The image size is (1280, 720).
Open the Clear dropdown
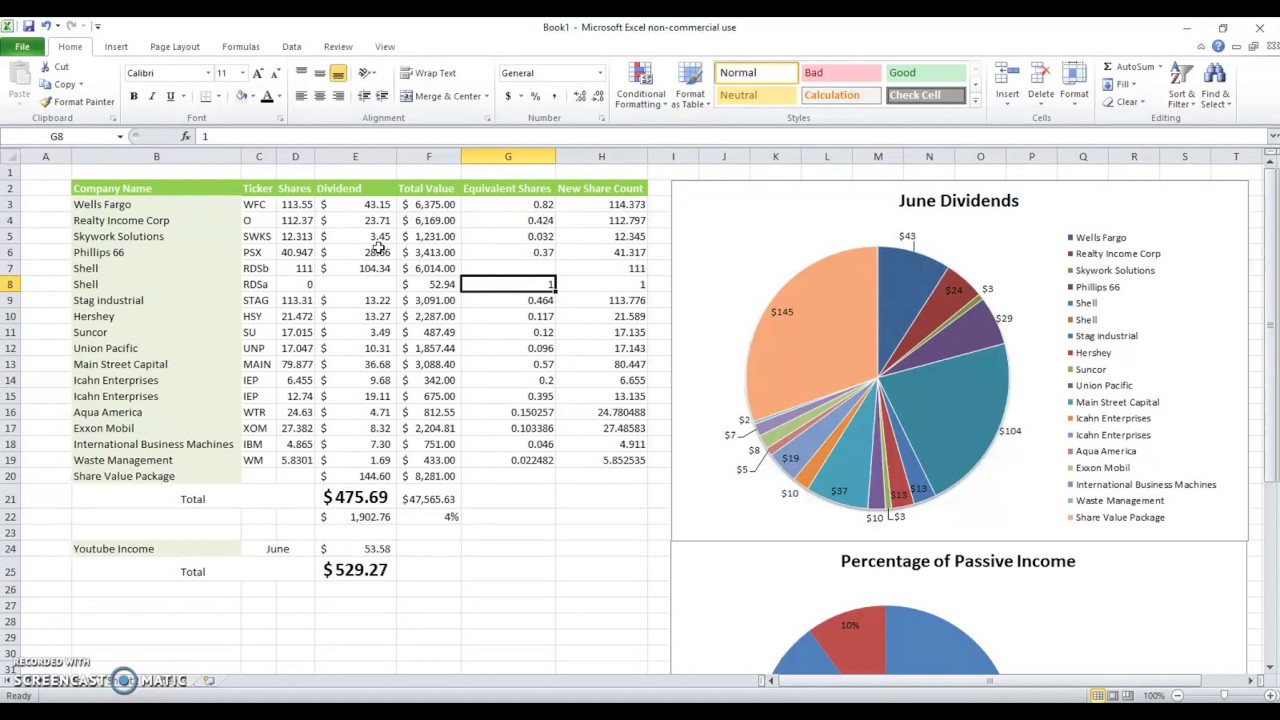(1125, 102)
